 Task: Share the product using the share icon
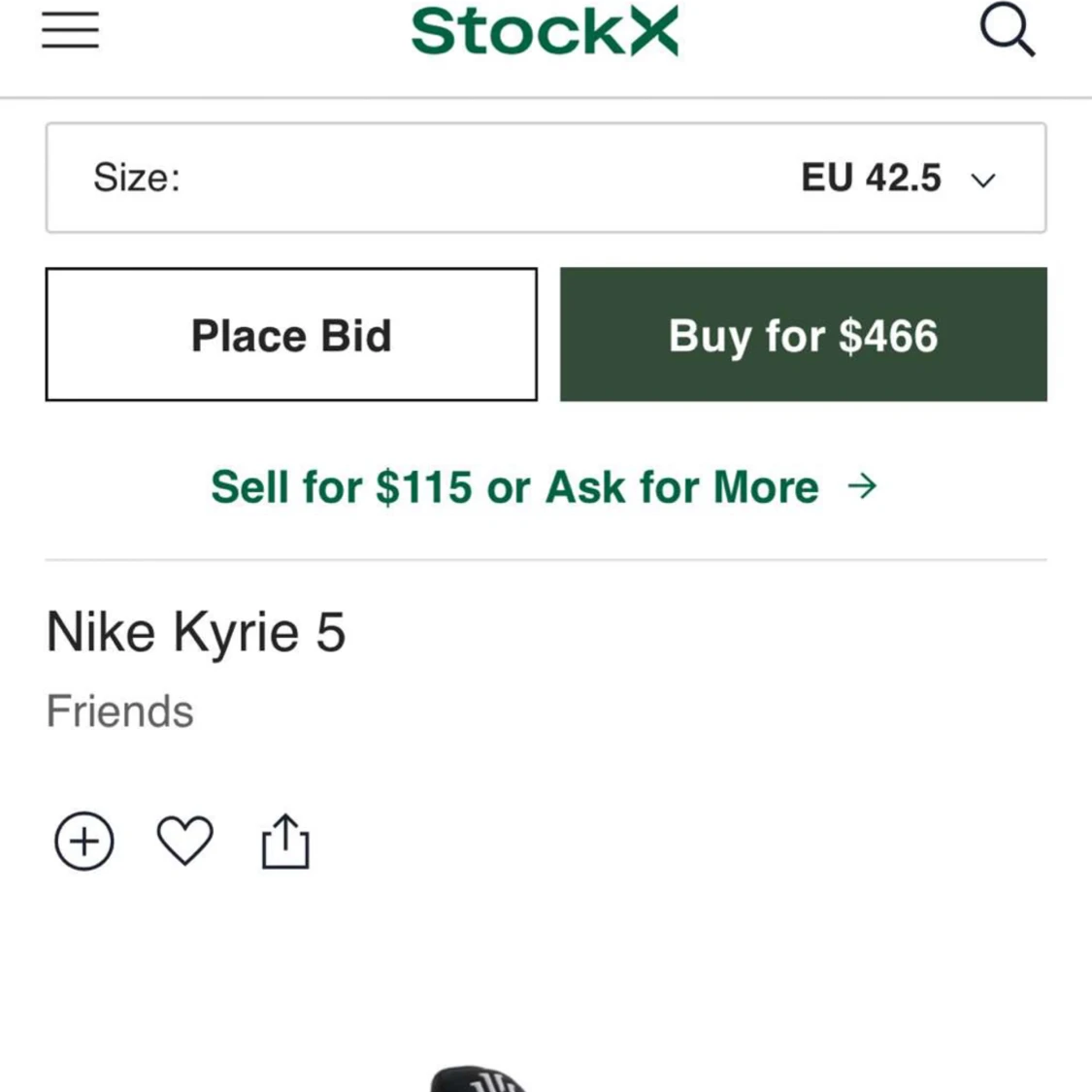(285, 842)
